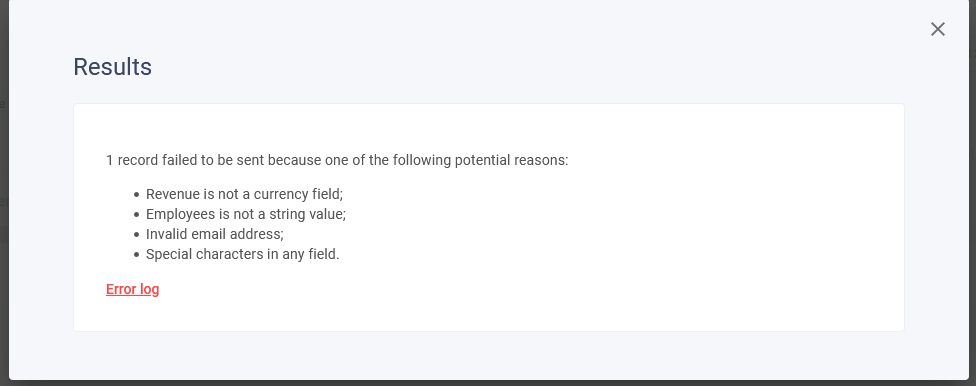Close the Results dialog with the X

tap(937, 29)
